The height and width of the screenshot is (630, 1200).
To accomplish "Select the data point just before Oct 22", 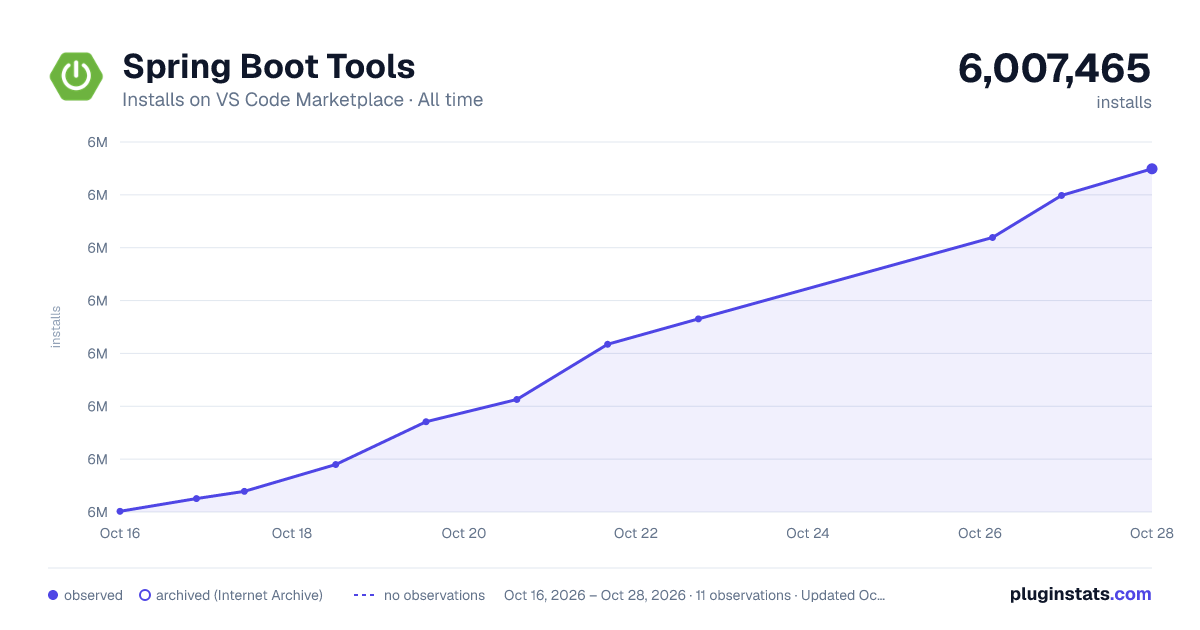I will point(607,344).
